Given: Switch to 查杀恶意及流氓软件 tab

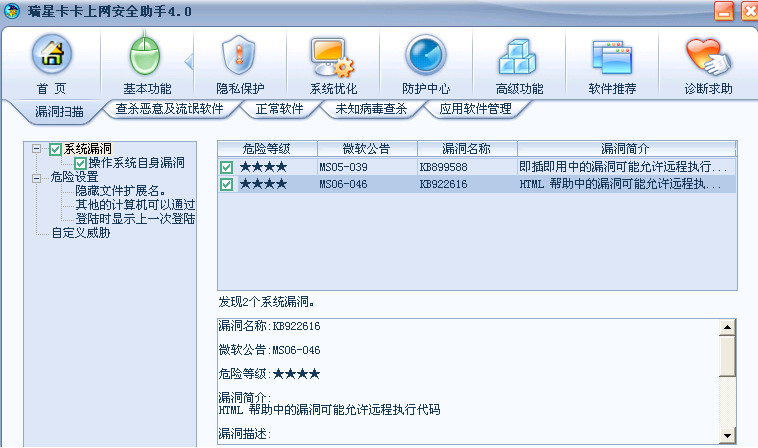Looking at the screenshot, I should (x=169, y=109).
